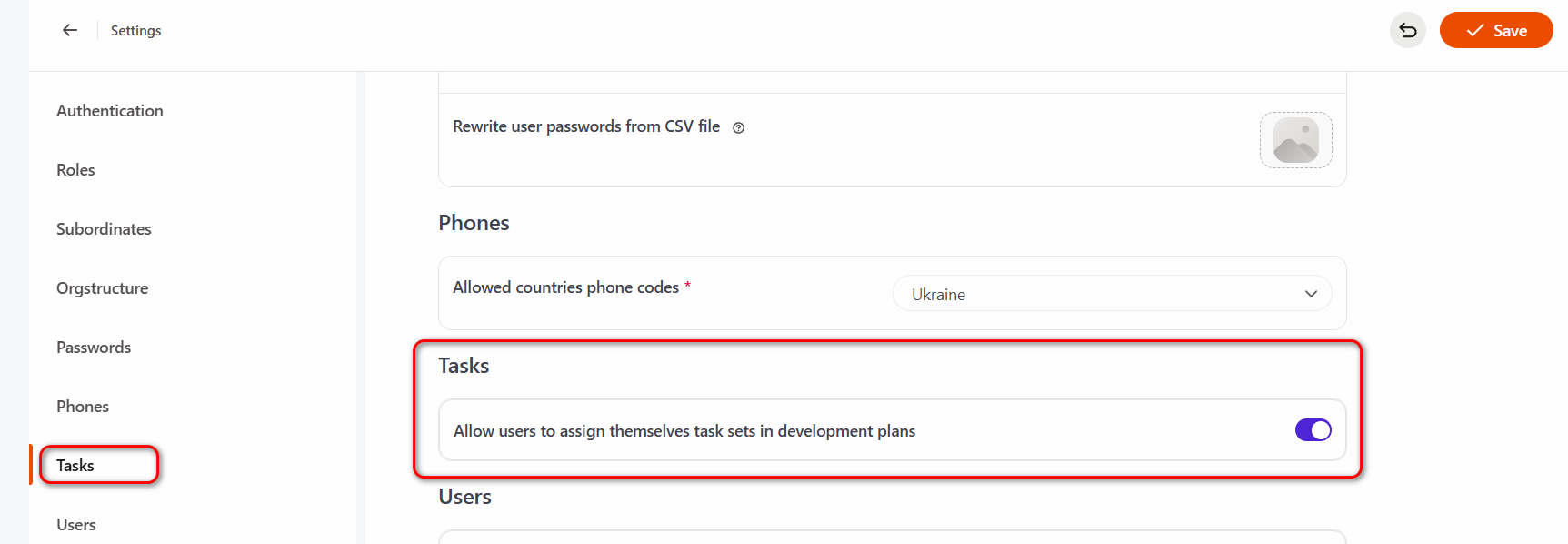The image size is (1568, 544).
Task: Click the back arrow icon
Action: (x=70, y=30)
